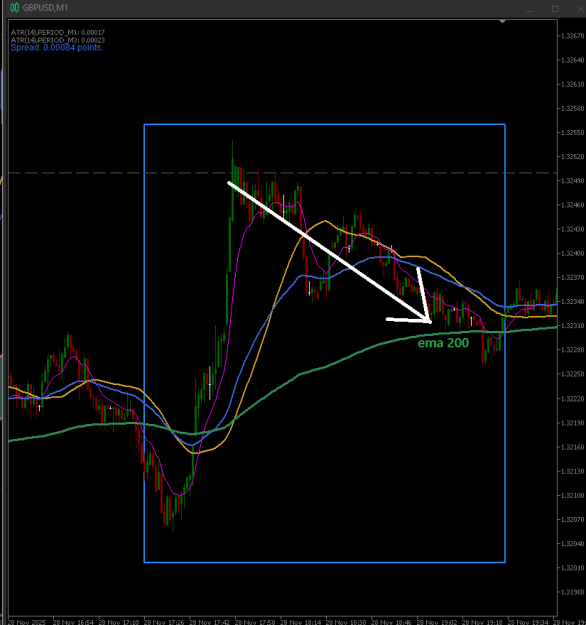This screenshot has width=586, height=625.
Task: Click the '28 Nov 18:30' time axis label
Action: point(346,622)
